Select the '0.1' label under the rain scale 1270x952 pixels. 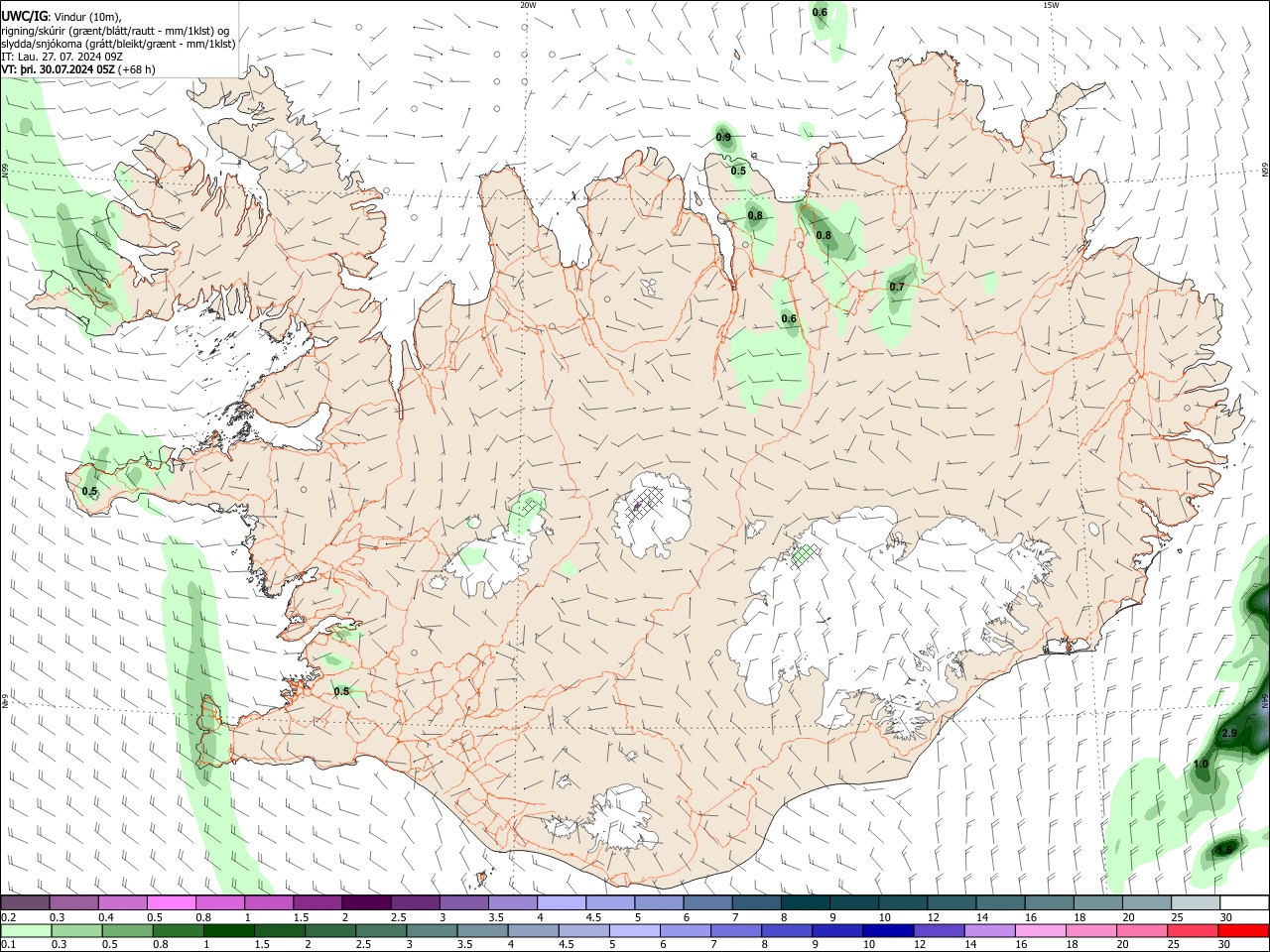point(8,945)
